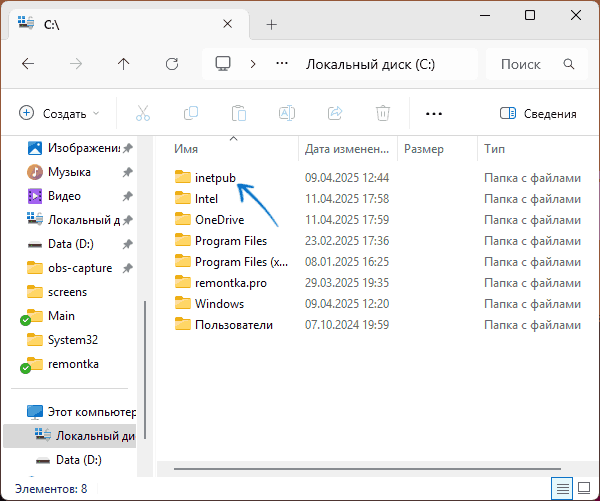
Task: Open the Создать dropdown menu
Action: (x=59, y=113)
